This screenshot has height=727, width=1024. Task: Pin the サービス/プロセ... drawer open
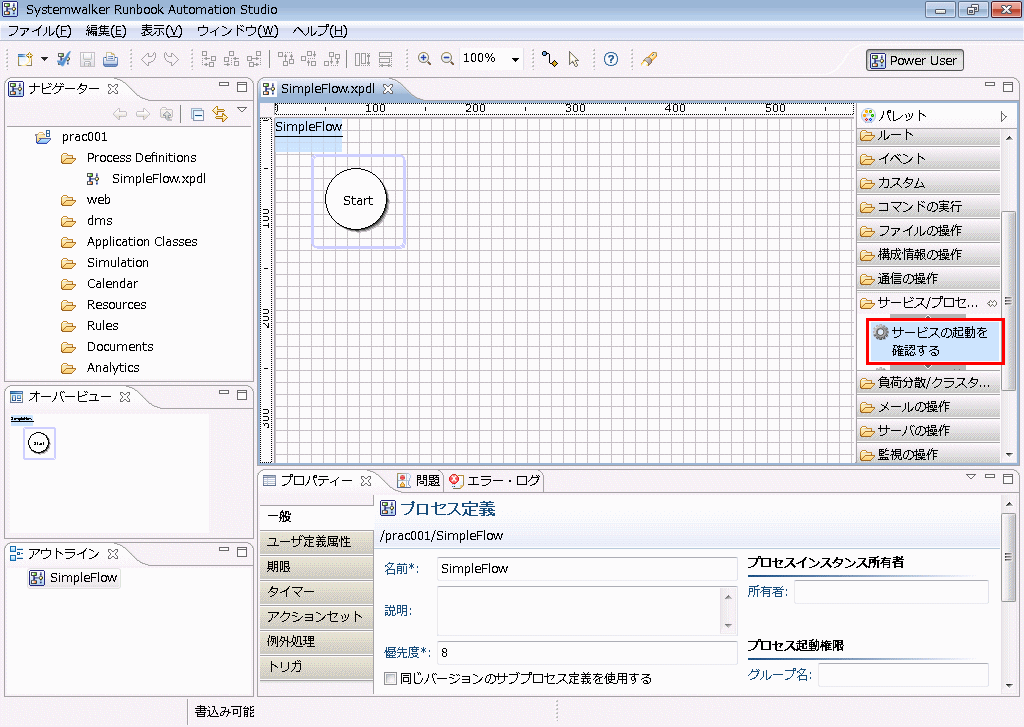992,303
